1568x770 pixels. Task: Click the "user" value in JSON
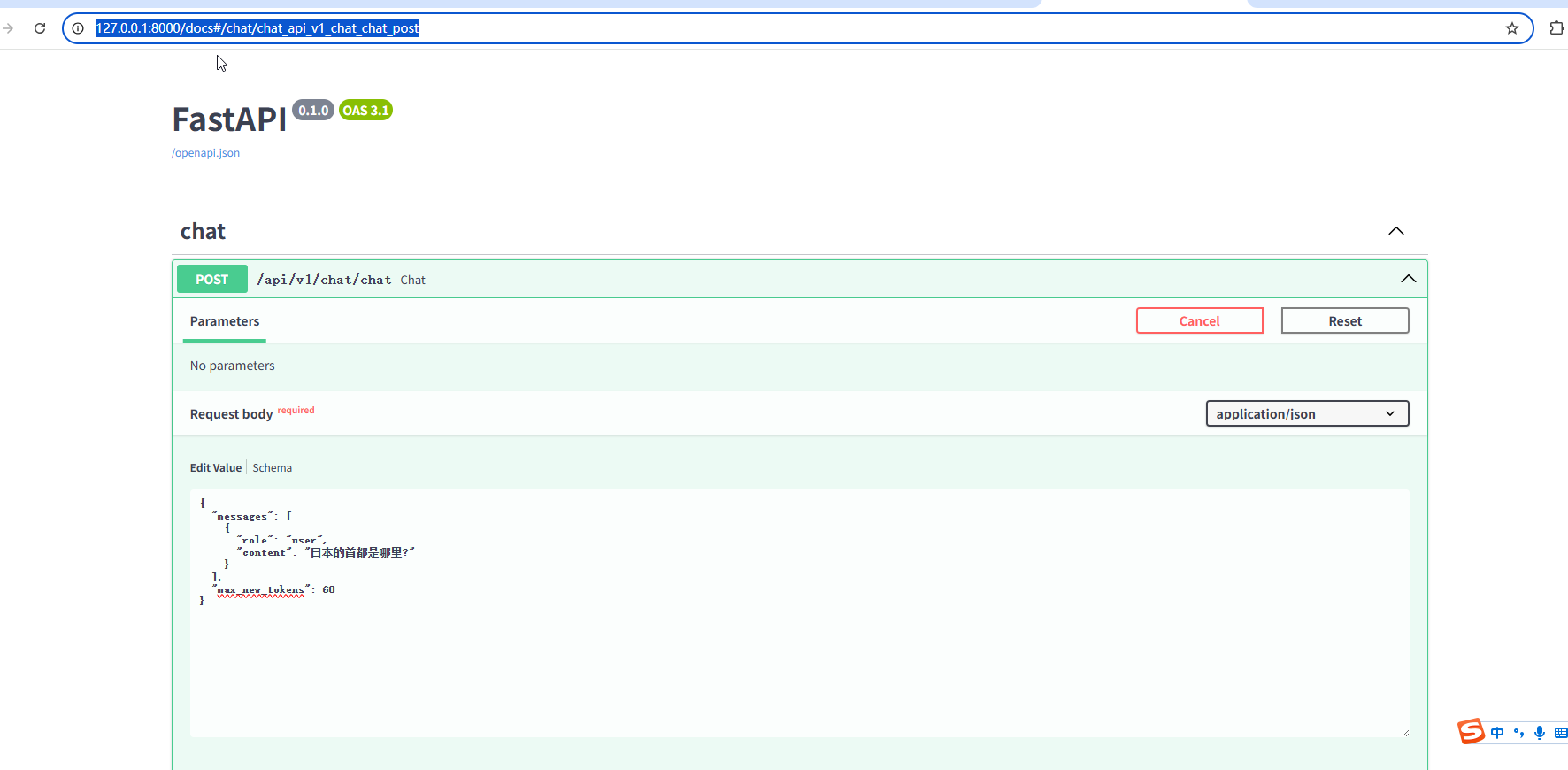[305, 540]
